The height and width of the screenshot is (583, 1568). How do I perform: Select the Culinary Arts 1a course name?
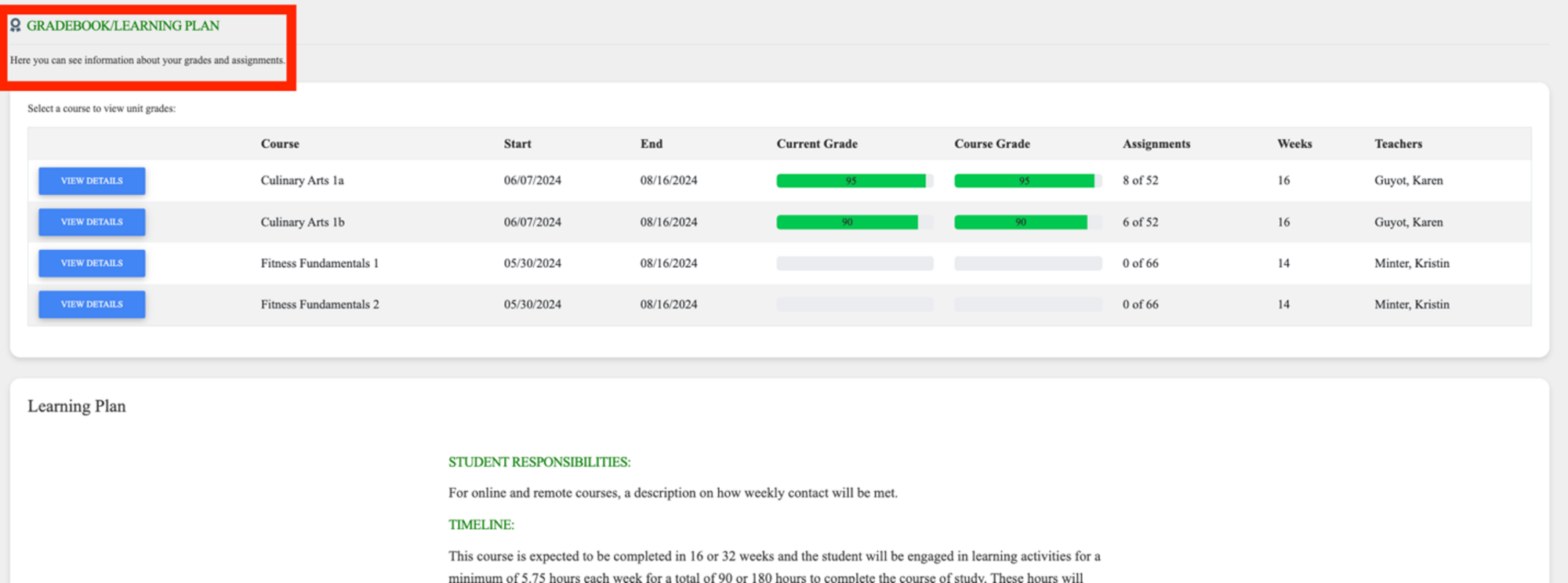click(x=302, y=181)
